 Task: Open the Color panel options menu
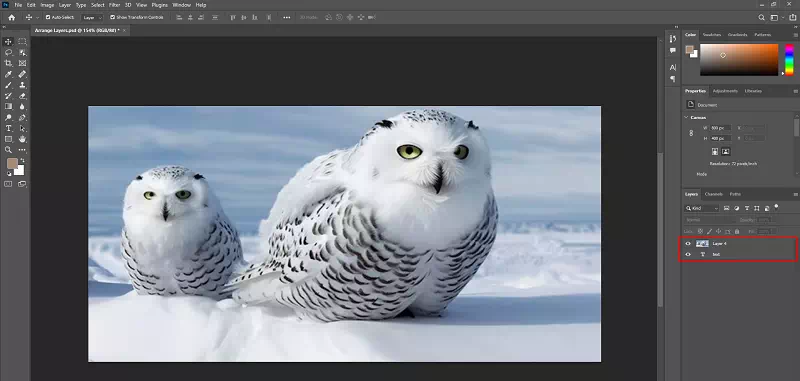click(x=795, y=35)
